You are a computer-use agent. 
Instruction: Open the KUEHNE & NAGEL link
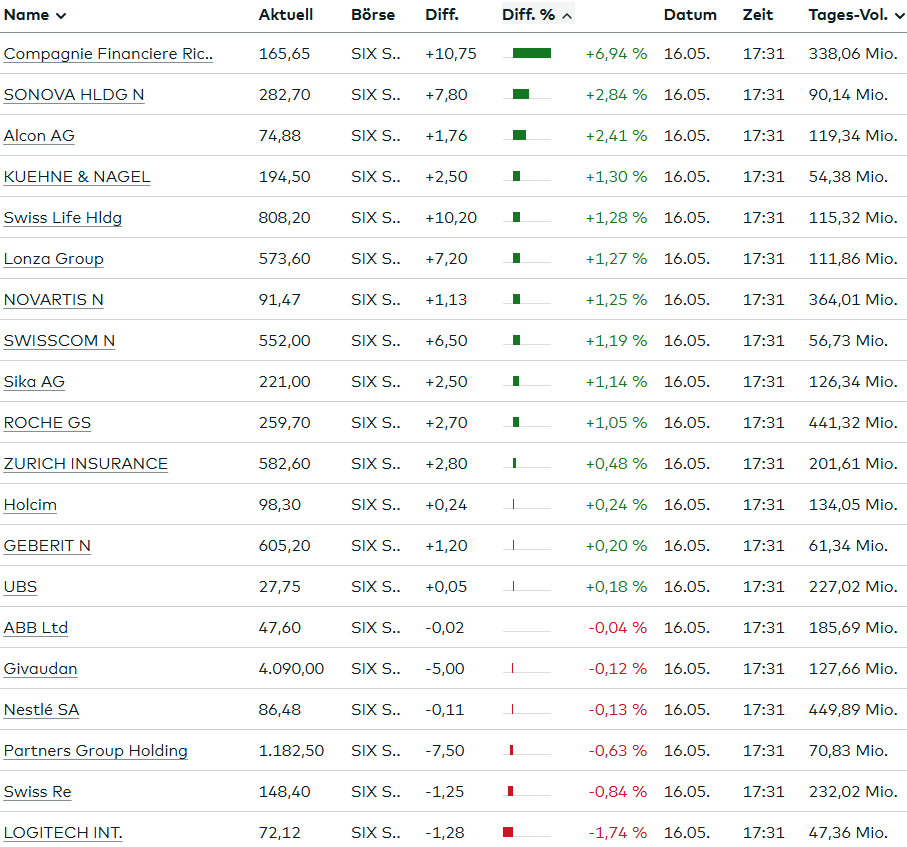pyautogui.click(x=77, y=177)
